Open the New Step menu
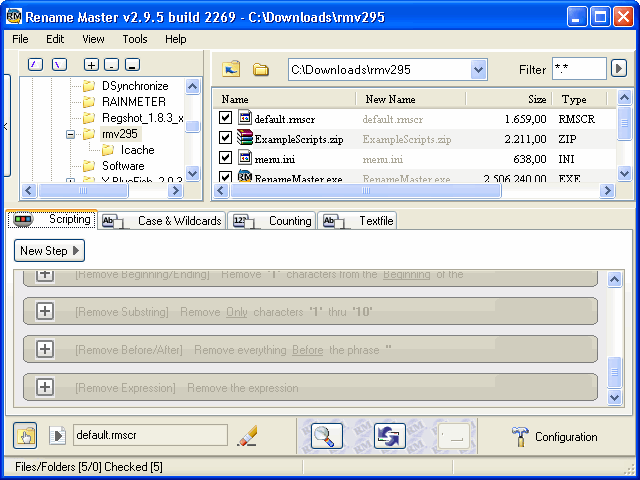 point(49,251)
